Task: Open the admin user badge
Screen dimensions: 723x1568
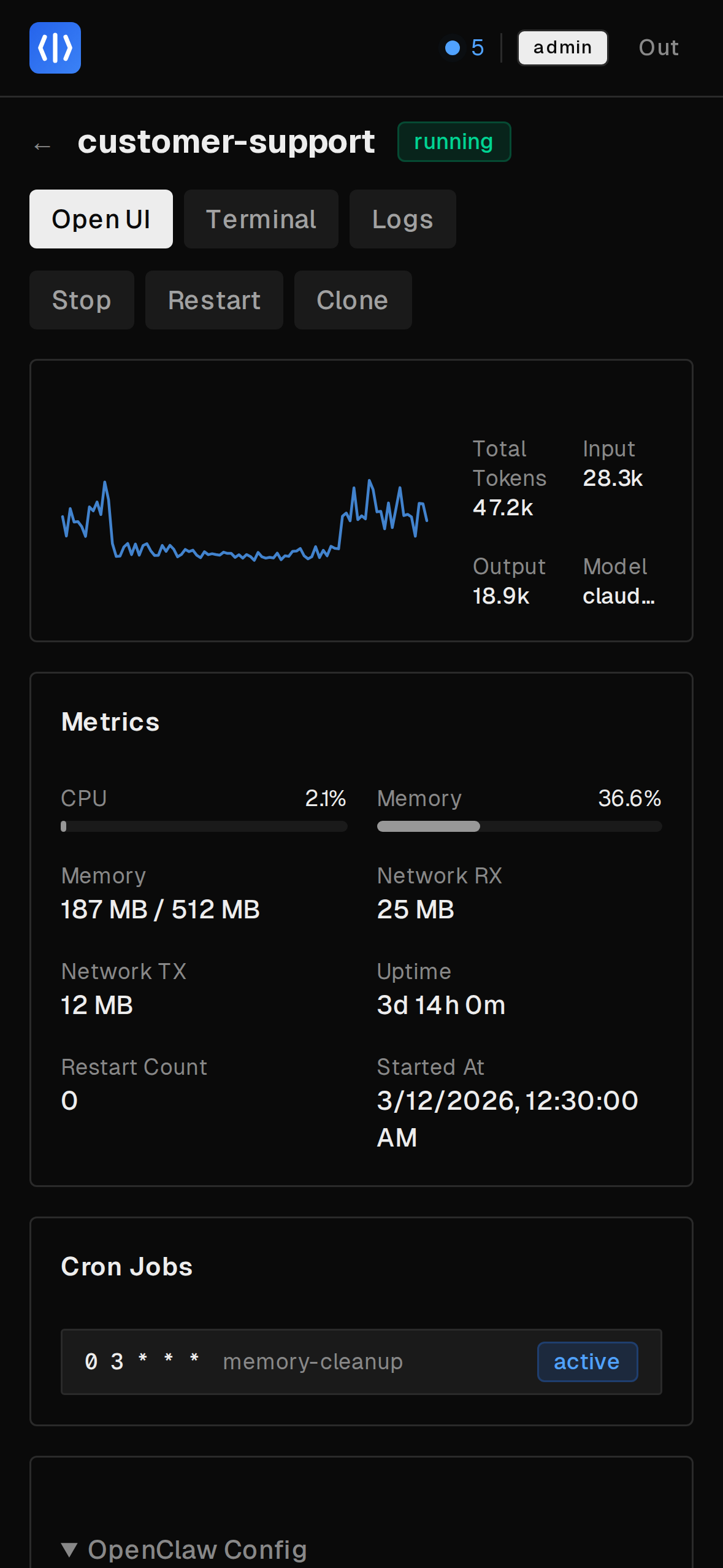Action: coord(562,48)
